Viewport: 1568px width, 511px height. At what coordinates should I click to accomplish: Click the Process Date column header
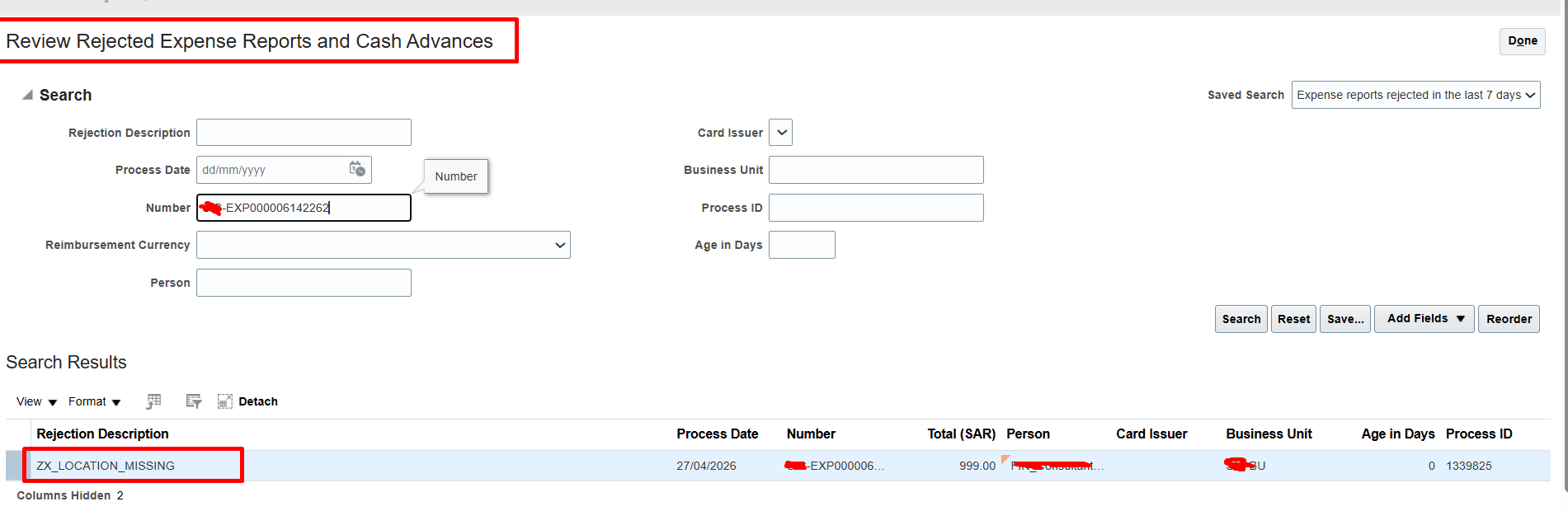pyautogui.click(x=717, y=434)
